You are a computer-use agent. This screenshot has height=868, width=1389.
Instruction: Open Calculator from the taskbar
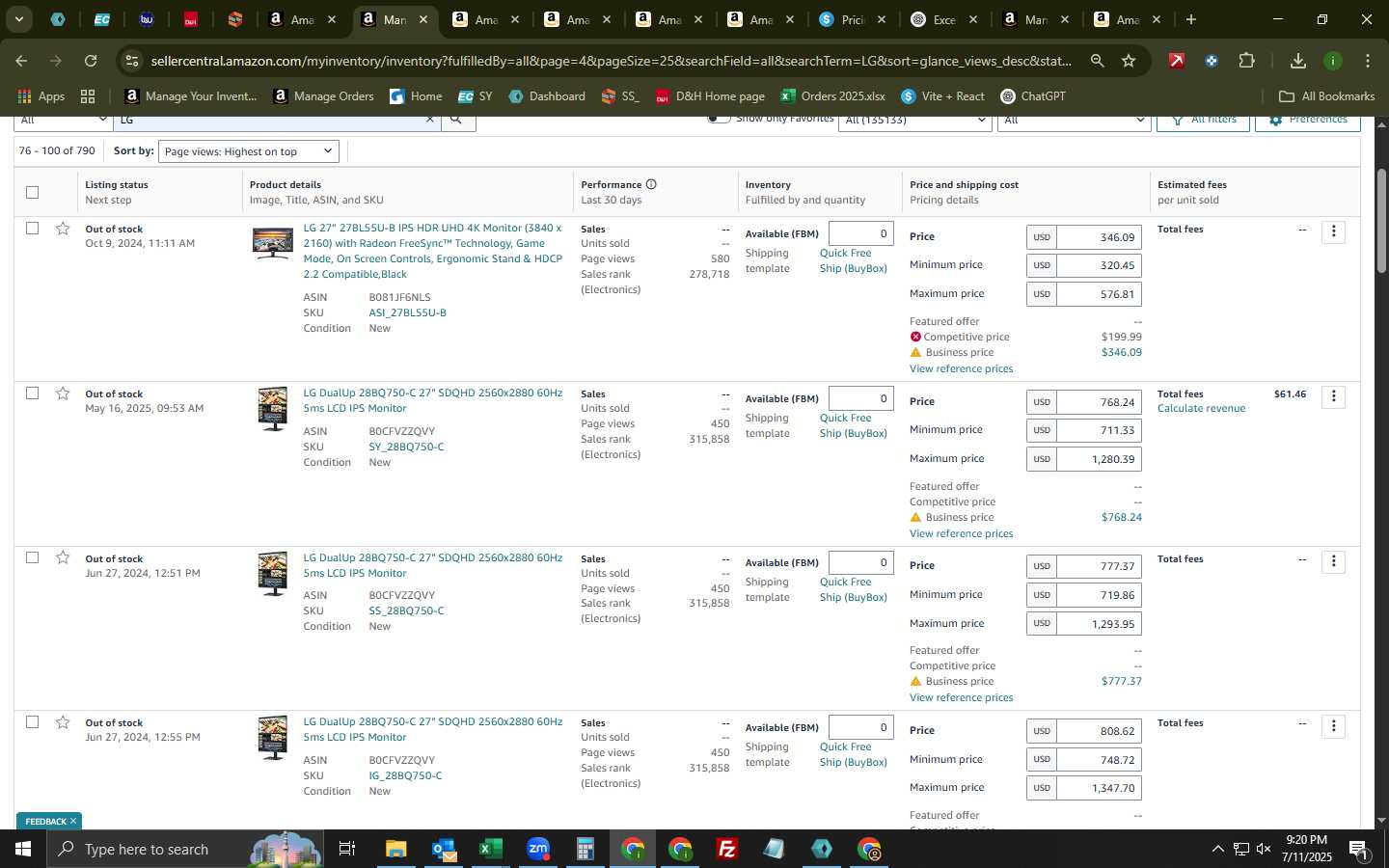(585, 849)
